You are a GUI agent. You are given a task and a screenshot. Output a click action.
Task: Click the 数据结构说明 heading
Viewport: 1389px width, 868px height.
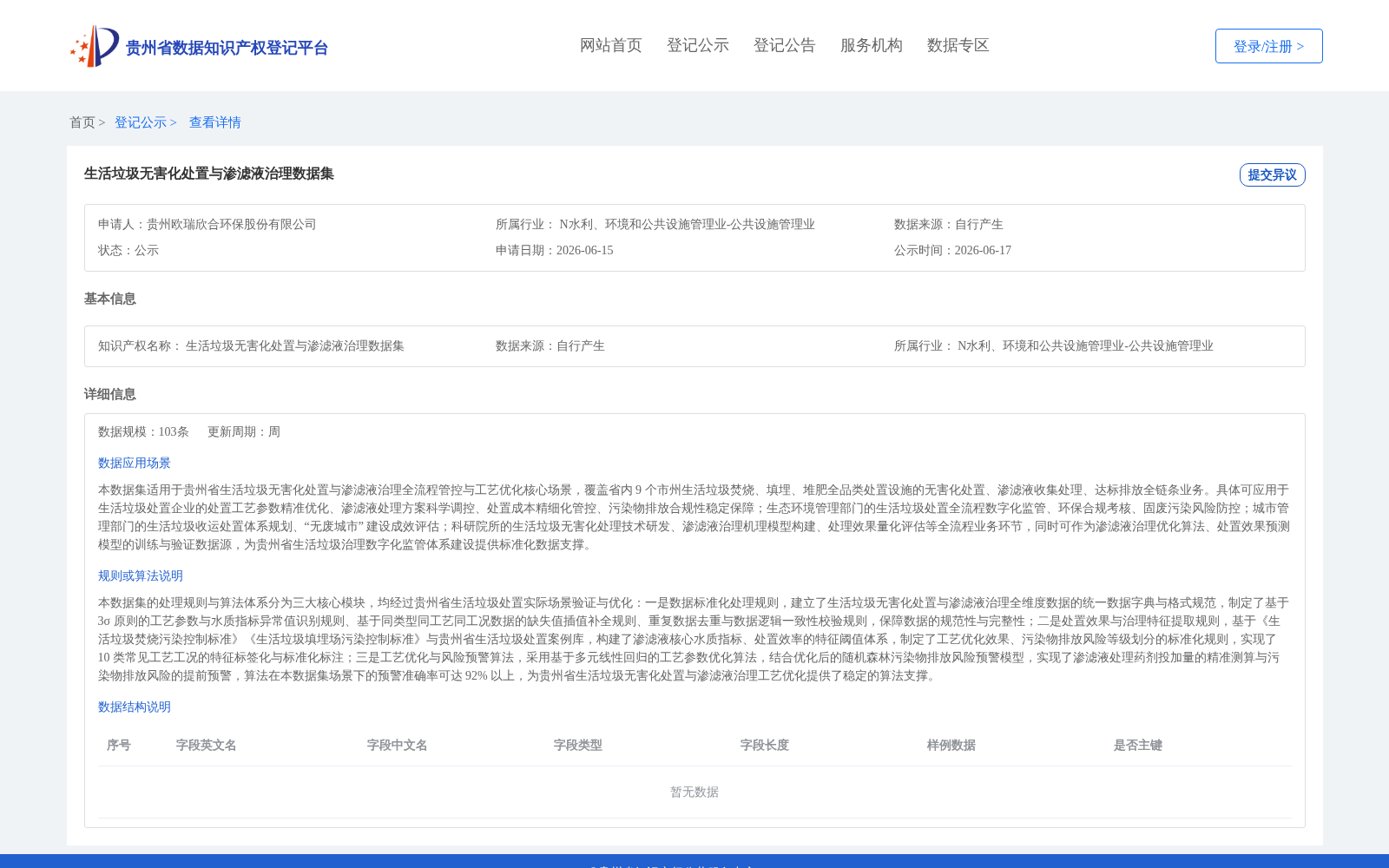coord(135,707)
